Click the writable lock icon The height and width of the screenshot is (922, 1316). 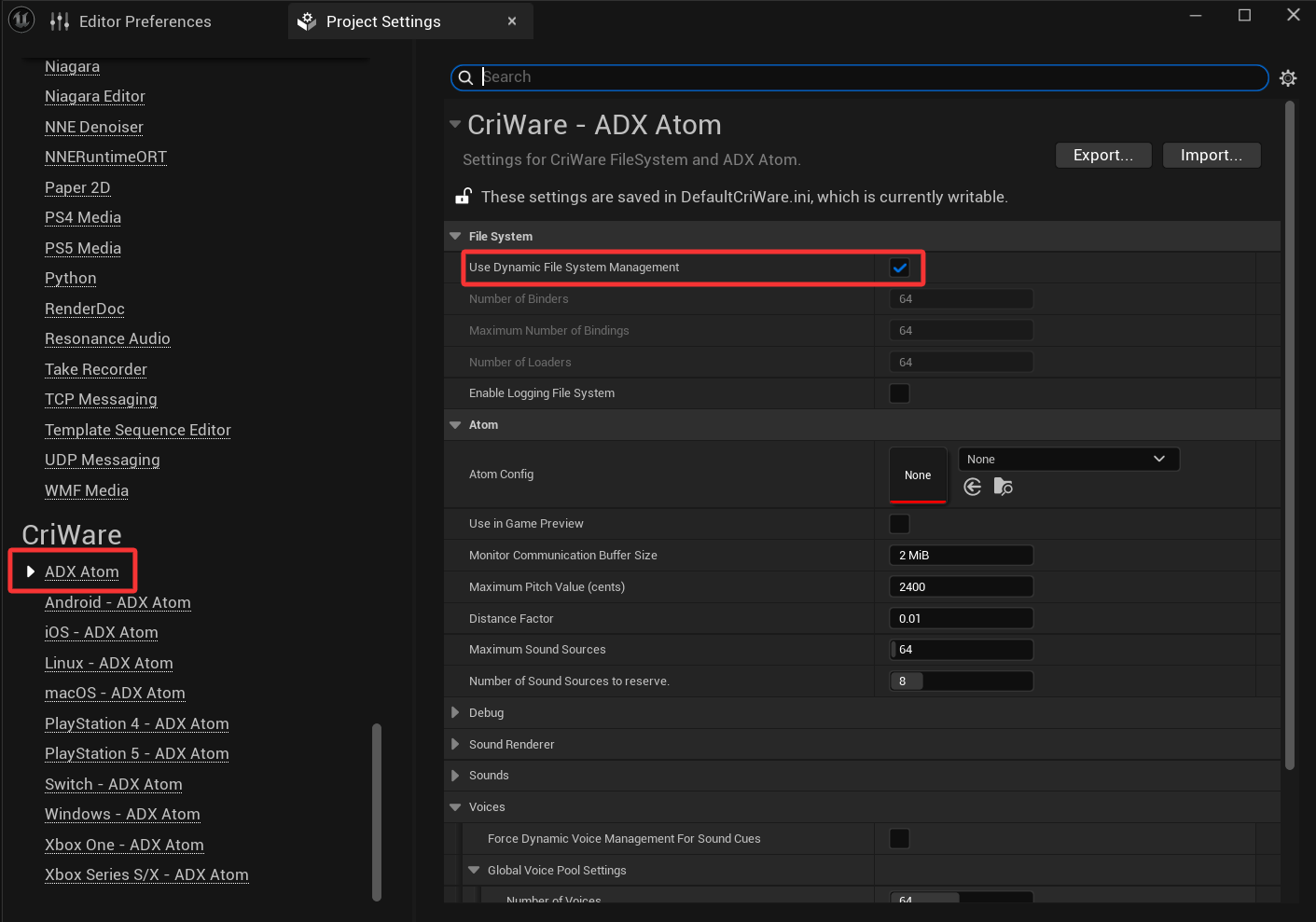click(x=463, y=196)
